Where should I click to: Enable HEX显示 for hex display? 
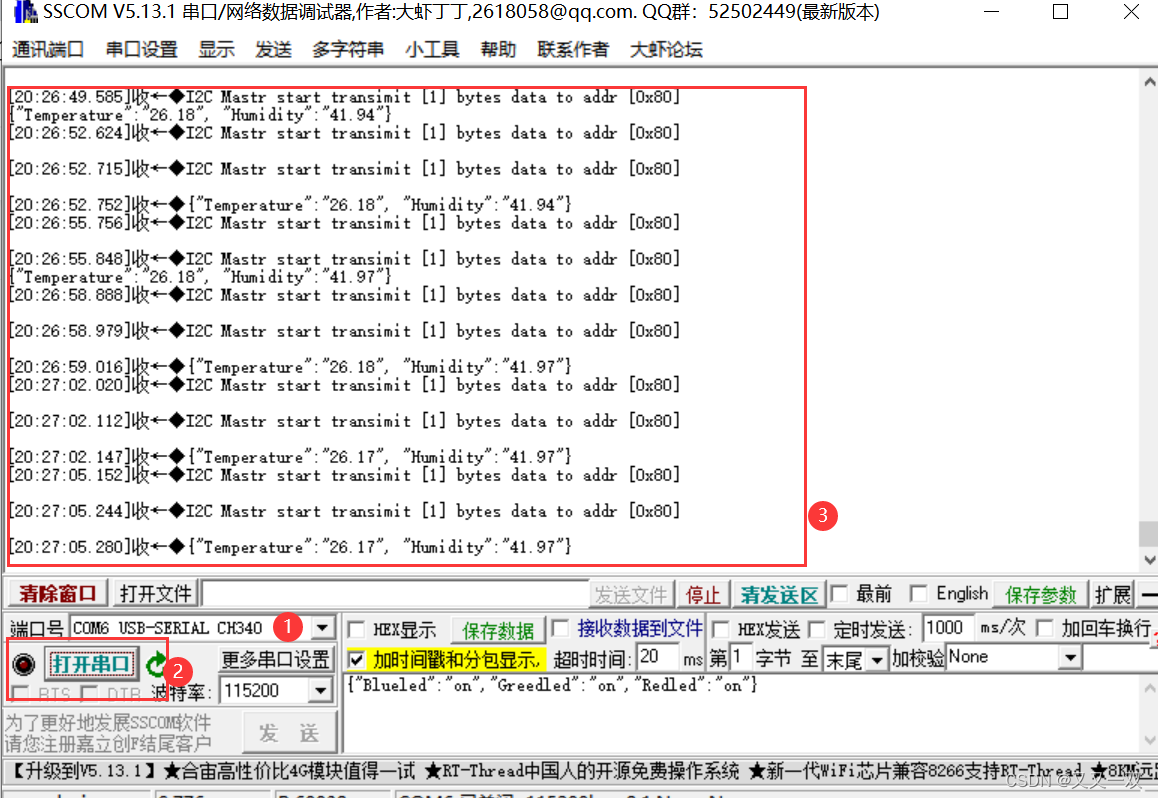point(355,630)
